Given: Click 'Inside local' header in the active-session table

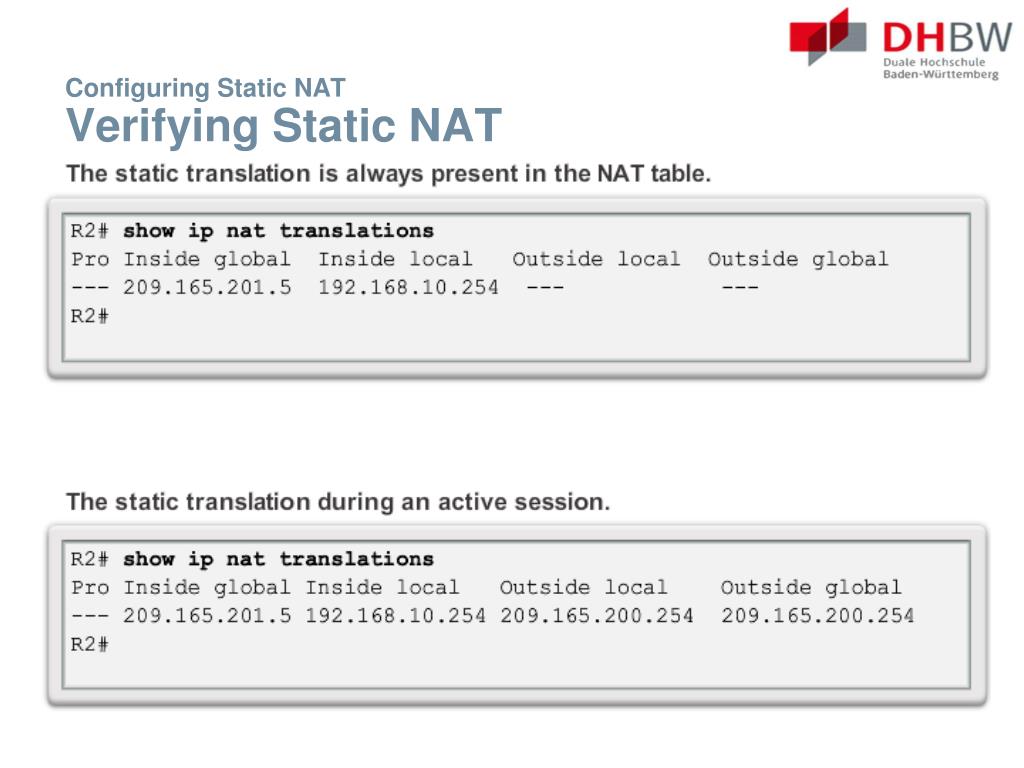Looking at the screenshot, I should click(382, 588).
